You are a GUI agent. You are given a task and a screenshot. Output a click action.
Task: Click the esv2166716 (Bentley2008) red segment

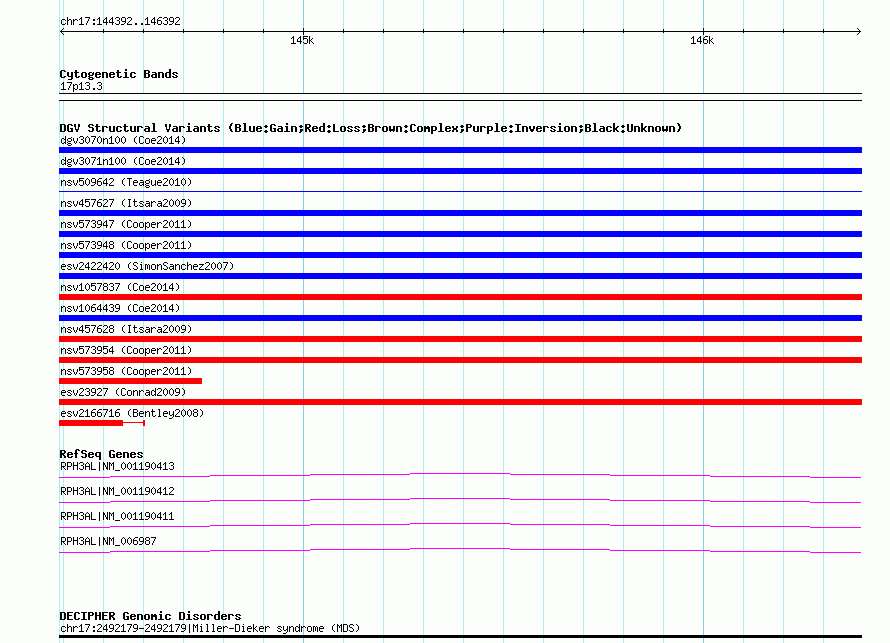pos(91,423)
